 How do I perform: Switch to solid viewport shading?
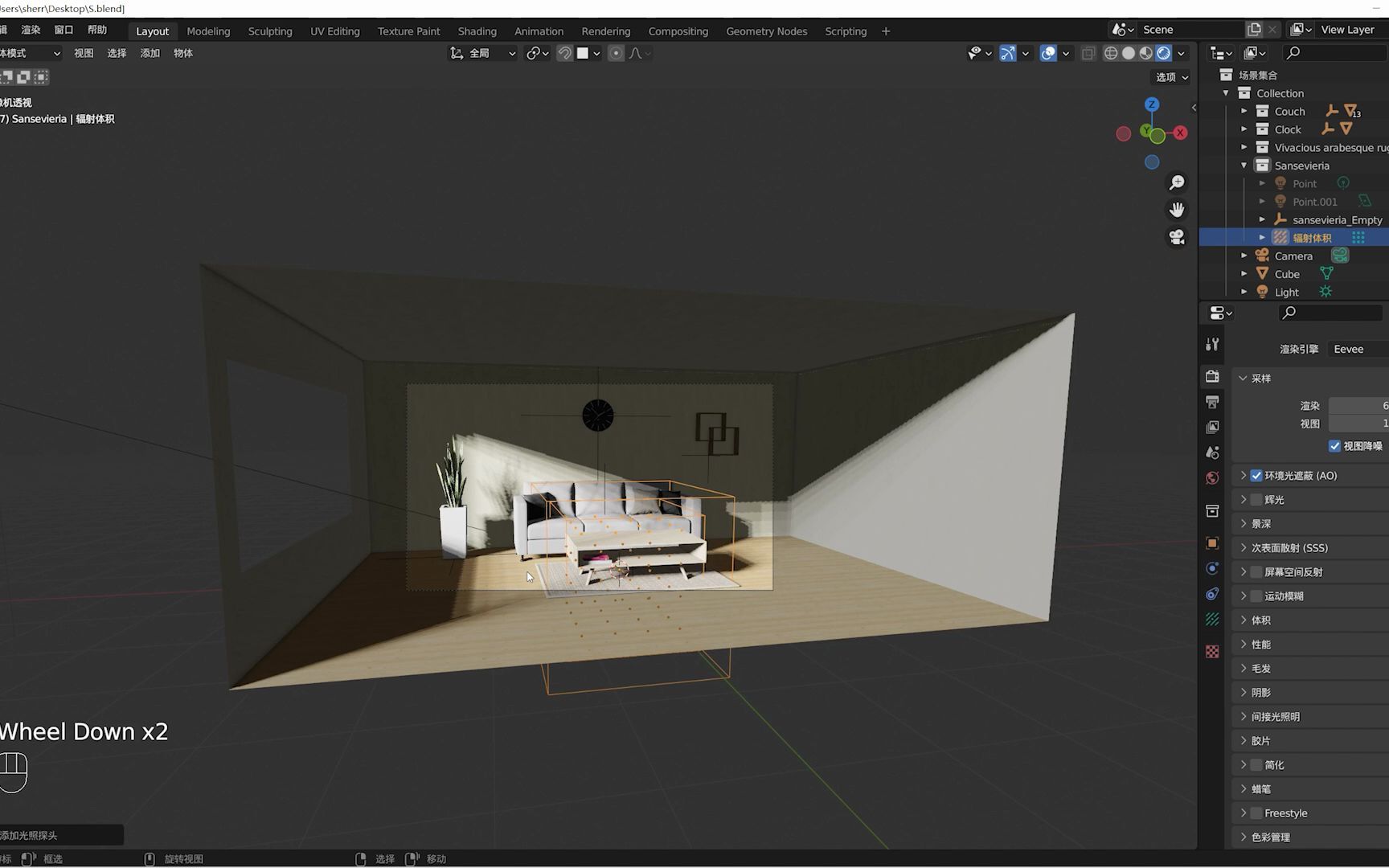click(1129, 53)
